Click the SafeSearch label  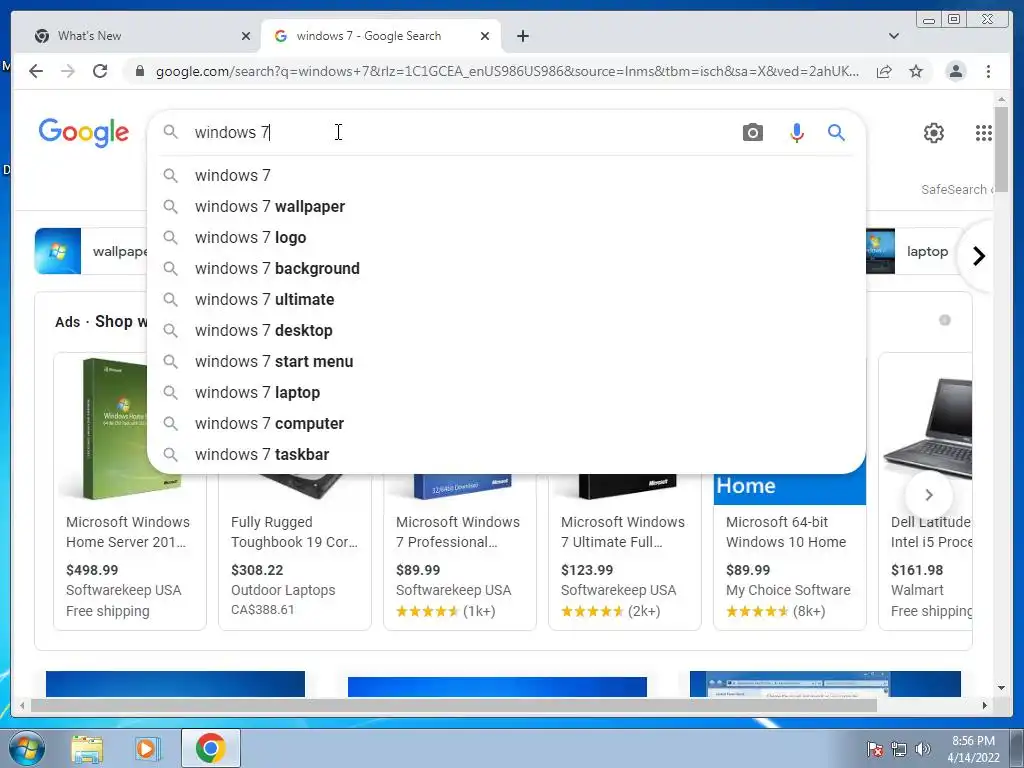point(956,189)
